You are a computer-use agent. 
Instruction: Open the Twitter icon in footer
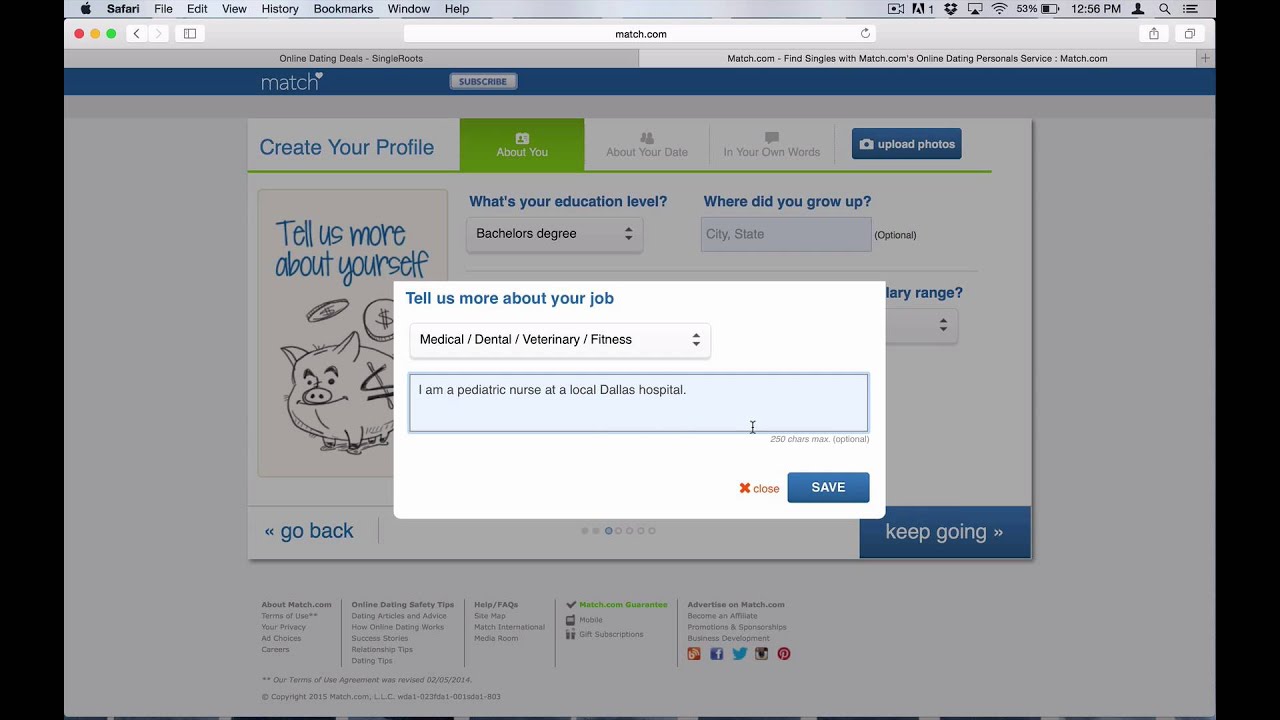point(739,654)
